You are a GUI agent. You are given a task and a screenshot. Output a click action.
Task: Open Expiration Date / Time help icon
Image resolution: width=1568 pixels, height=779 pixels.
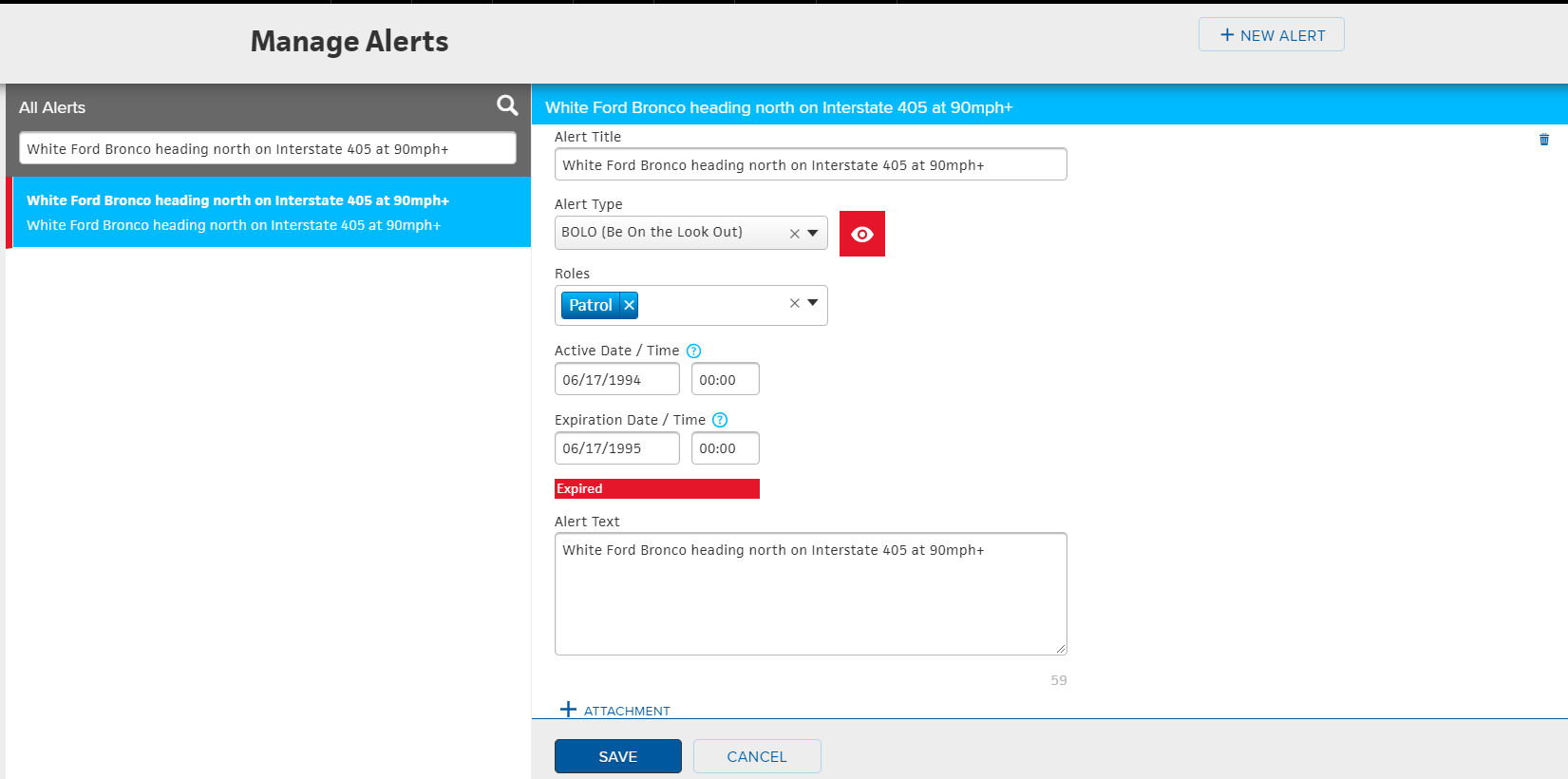pos(720,420)
